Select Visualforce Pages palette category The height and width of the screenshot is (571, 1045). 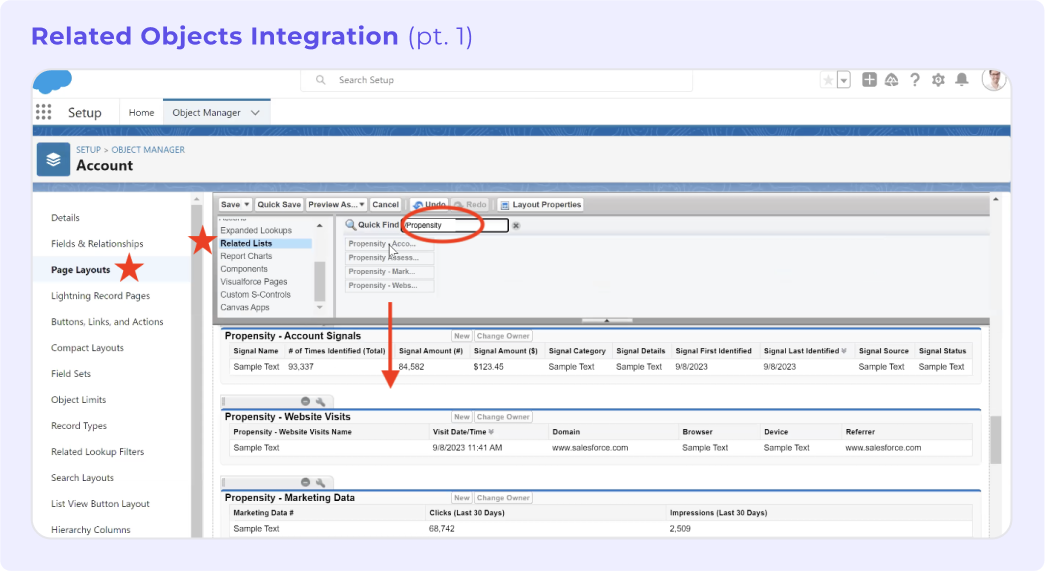[x=254, y=282]
